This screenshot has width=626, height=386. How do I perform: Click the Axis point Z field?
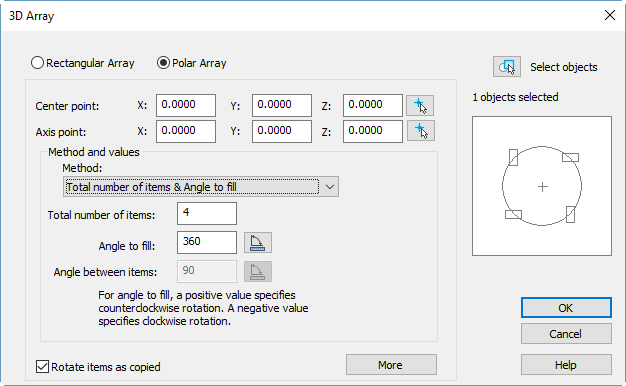tap(373, 131)
